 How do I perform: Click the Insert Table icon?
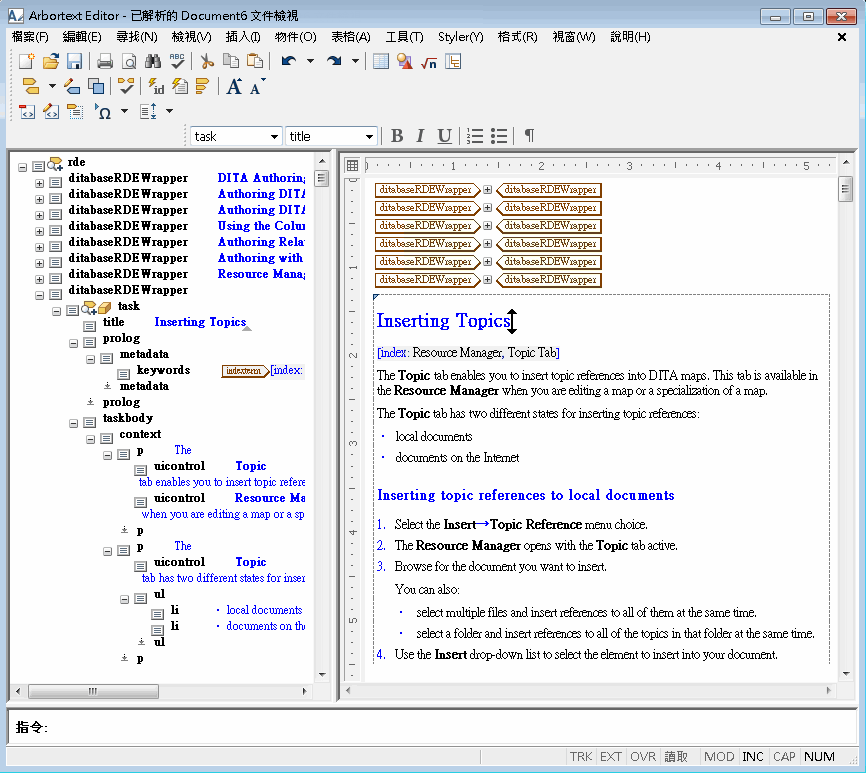tap(381, 61)
